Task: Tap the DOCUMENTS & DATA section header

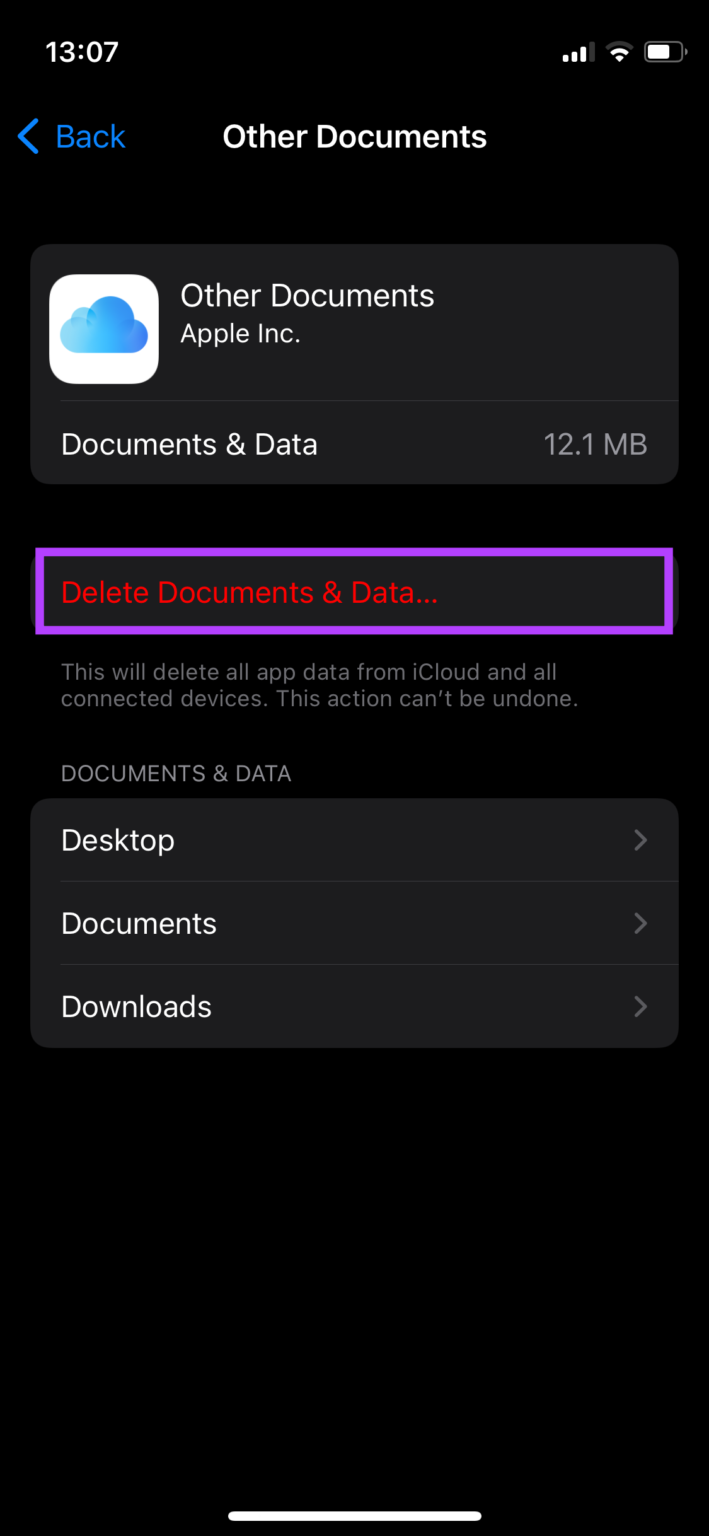Action: [176, 773]
